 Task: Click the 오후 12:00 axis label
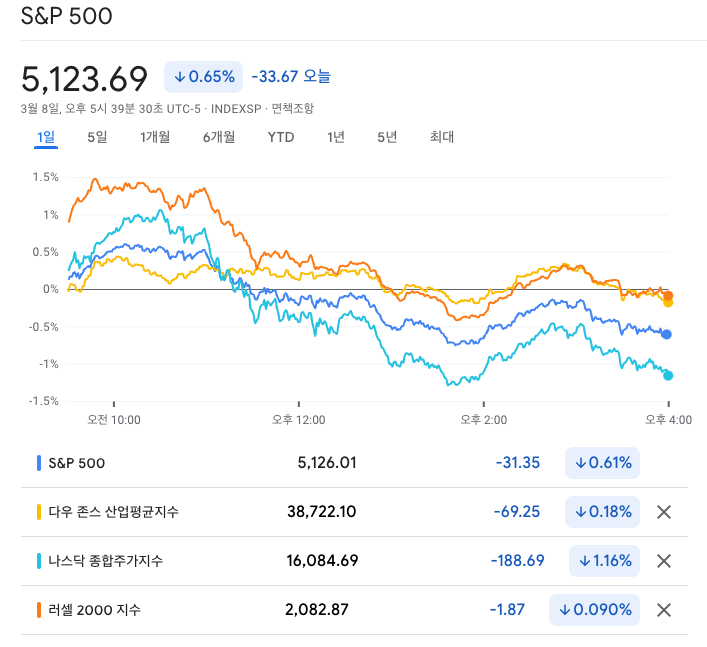point(298,420)
